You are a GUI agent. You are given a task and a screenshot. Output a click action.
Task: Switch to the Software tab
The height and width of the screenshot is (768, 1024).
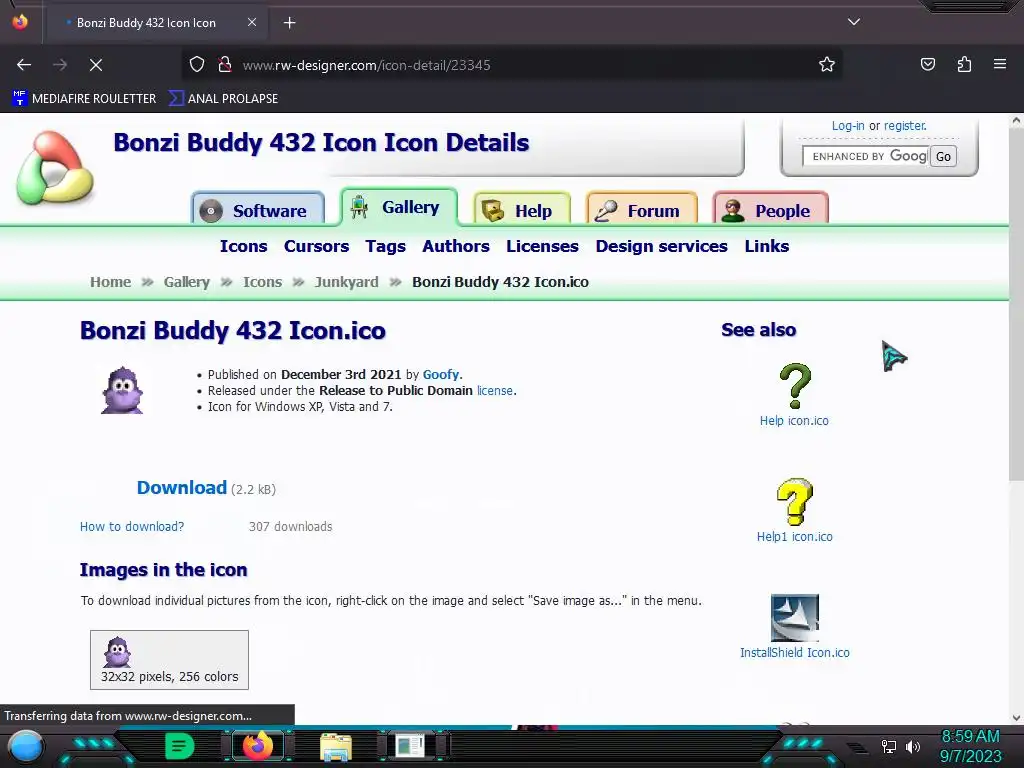[x=258, y=210]
